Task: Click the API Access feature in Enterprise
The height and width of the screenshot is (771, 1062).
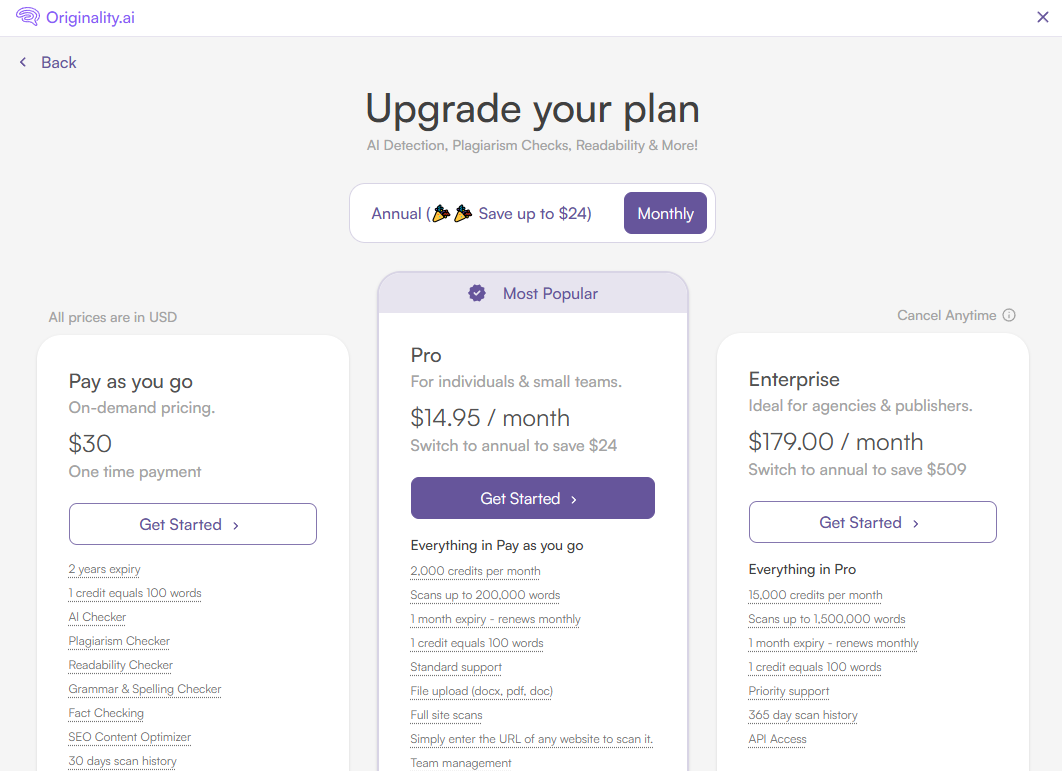Action: coord(777,739)
